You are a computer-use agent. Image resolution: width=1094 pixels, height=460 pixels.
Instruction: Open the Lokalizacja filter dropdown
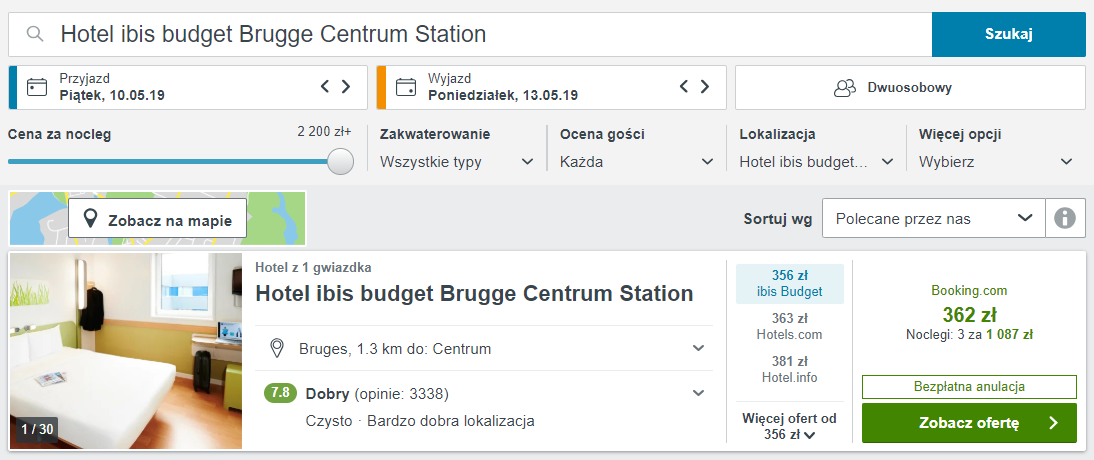click(x=816, y=162)
